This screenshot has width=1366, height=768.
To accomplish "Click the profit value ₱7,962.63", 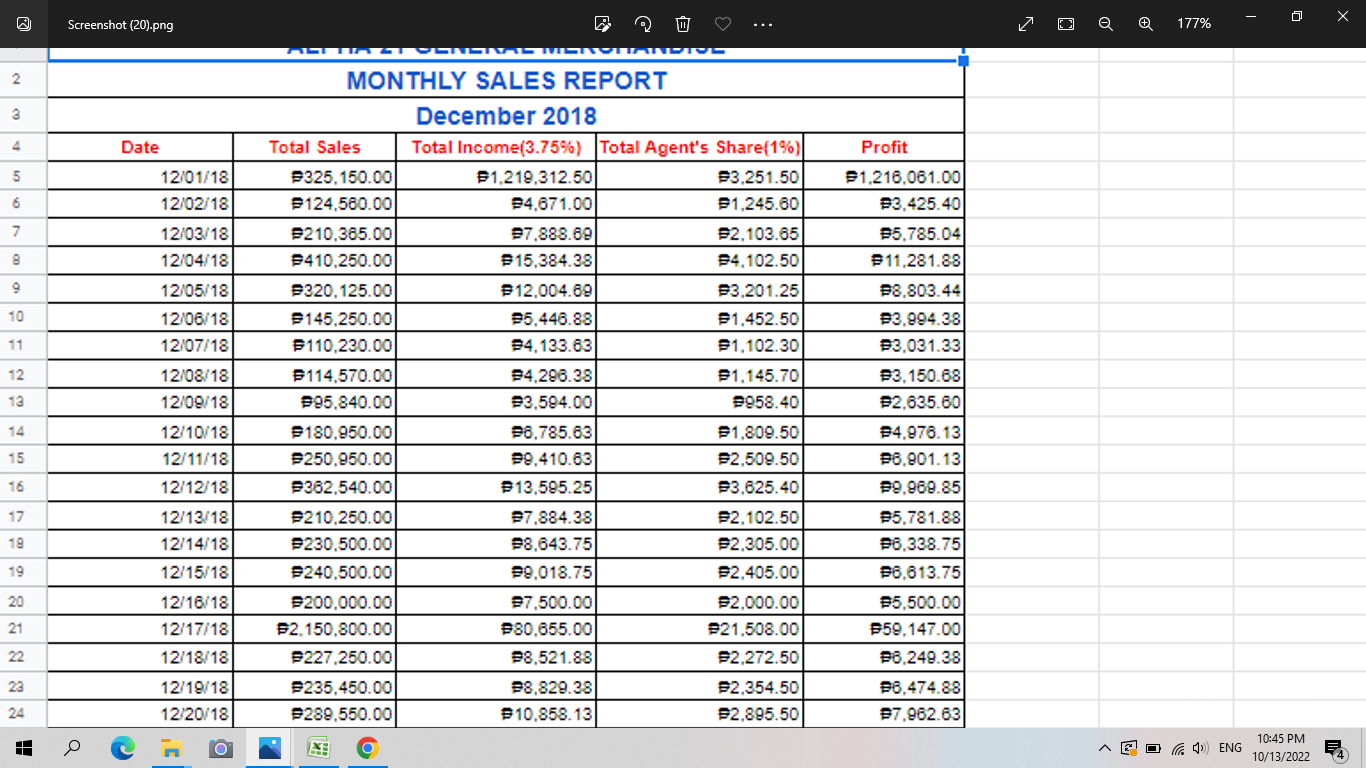I will [920, 715].
